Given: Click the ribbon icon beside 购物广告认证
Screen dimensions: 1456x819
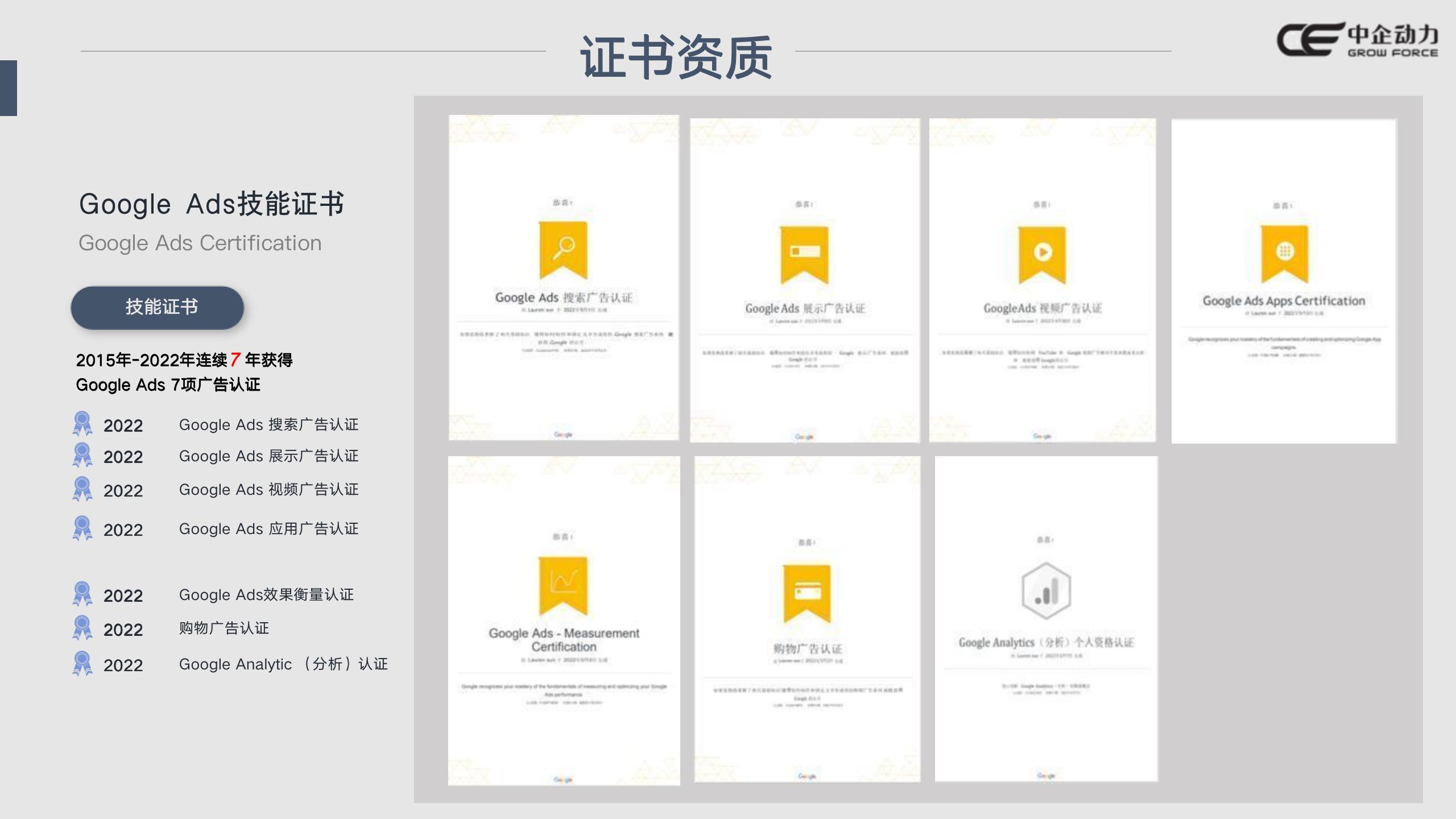Looking at the screenshot, I should (82, 628).
